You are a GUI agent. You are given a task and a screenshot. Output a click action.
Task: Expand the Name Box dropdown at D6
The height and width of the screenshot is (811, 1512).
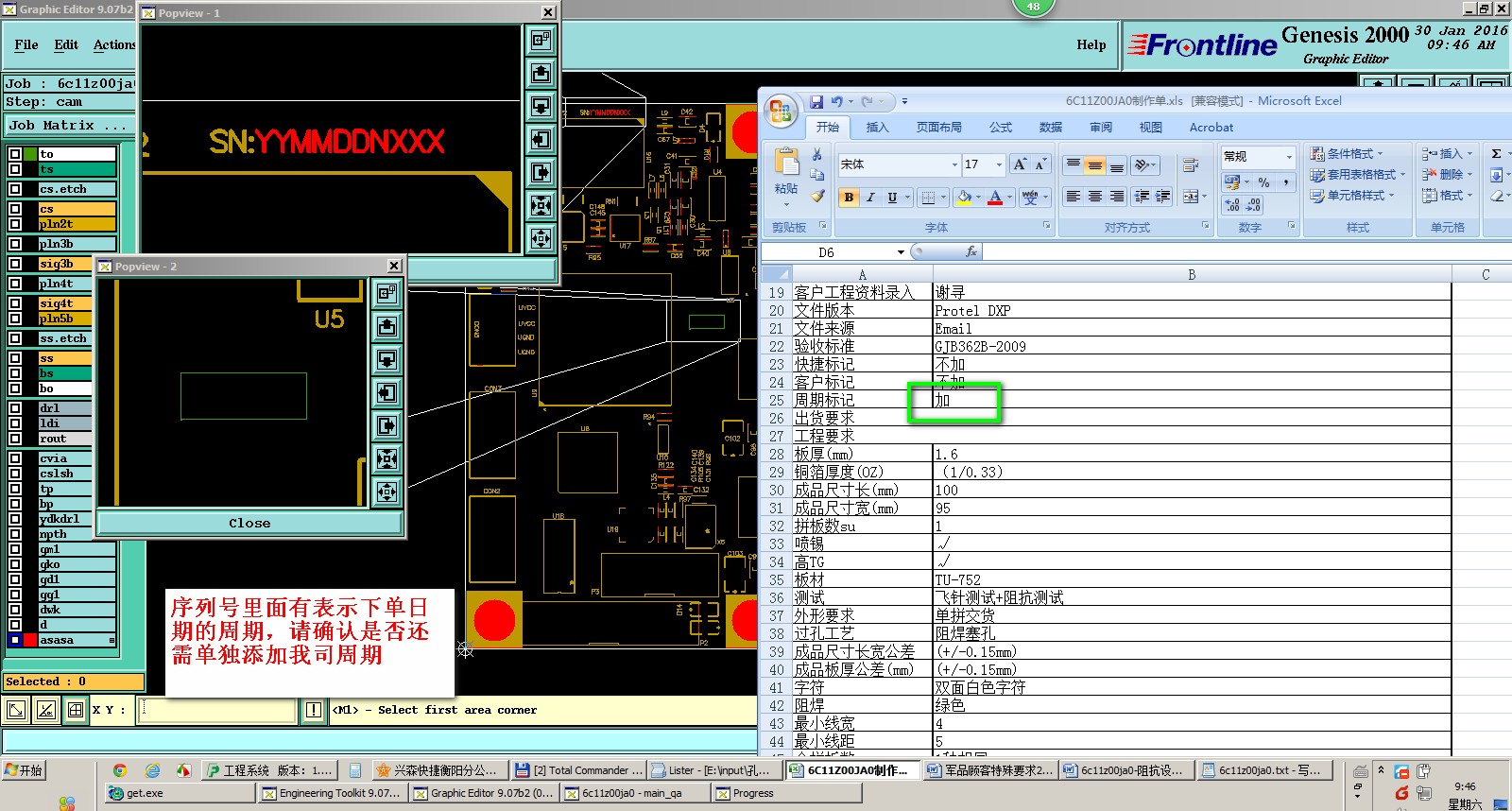tap(901, 252)
